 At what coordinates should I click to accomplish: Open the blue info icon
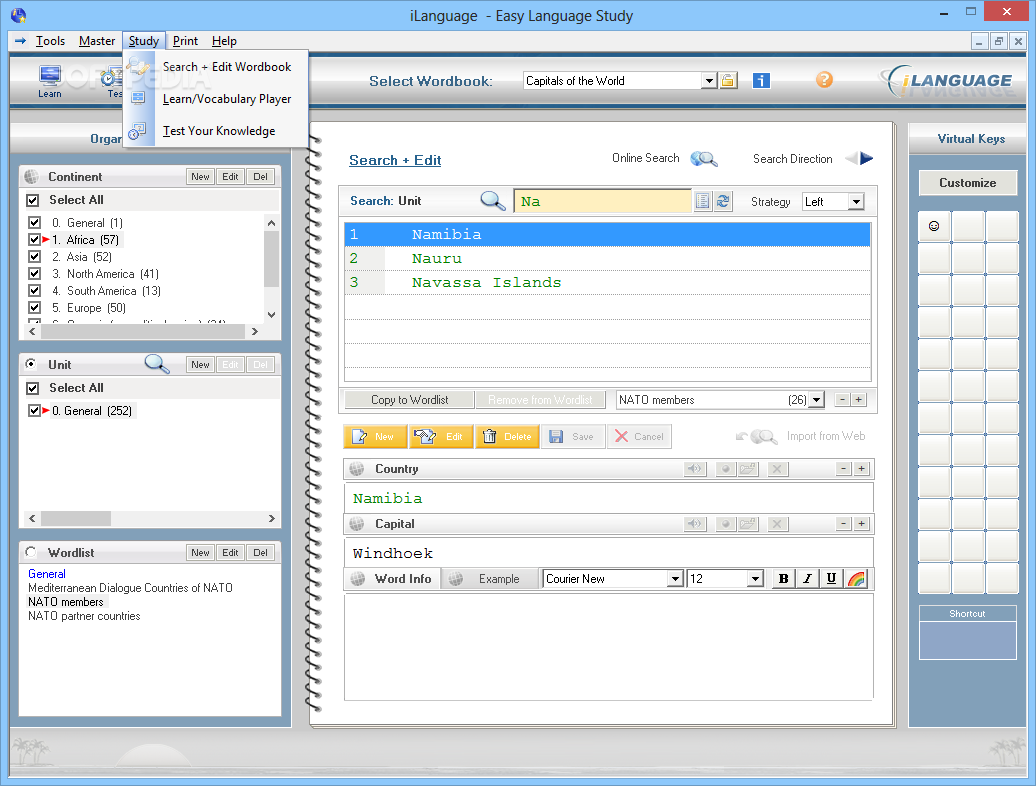[761, 81]
